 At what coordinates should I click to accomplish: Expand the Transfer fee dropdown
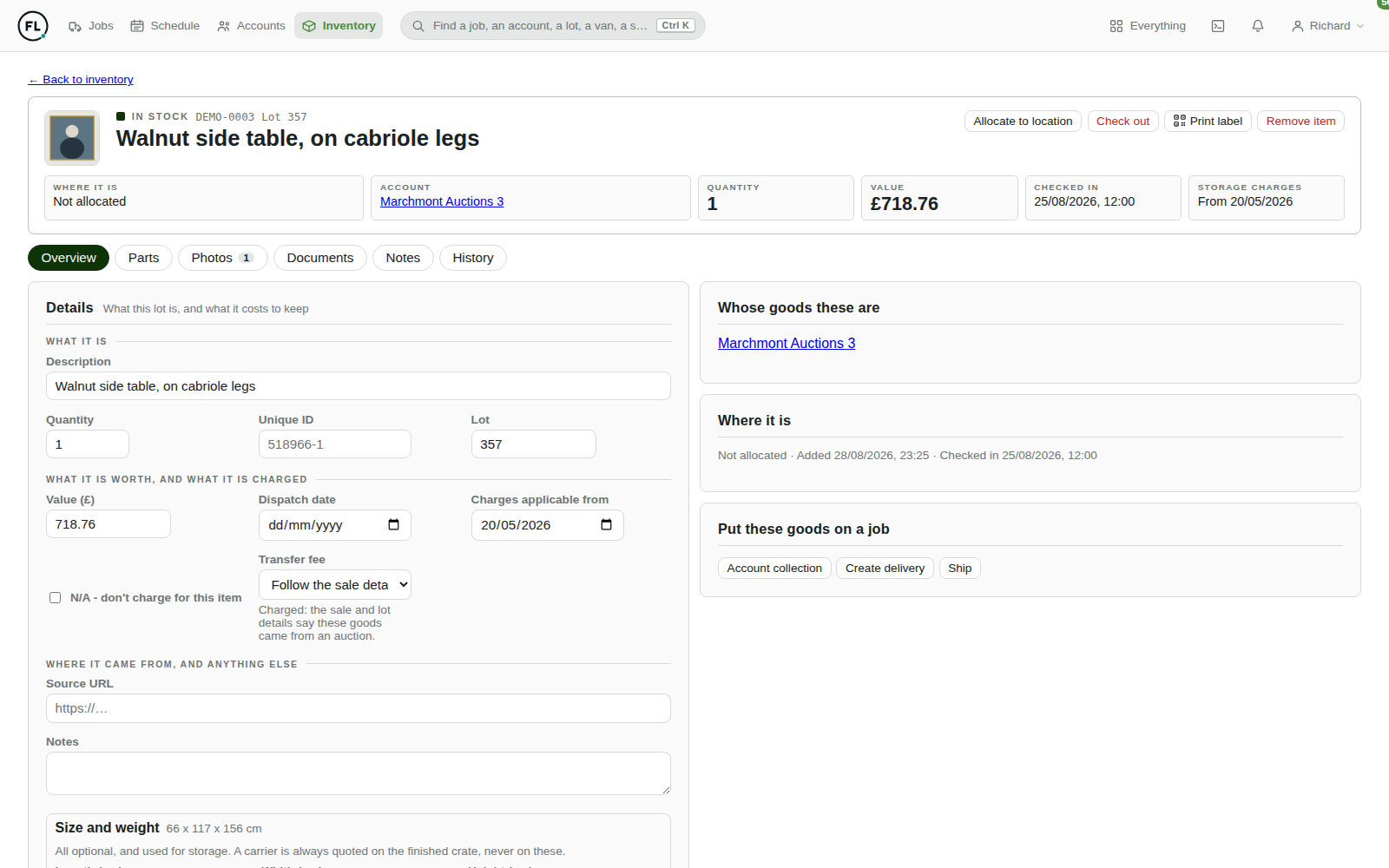(335, 585)
